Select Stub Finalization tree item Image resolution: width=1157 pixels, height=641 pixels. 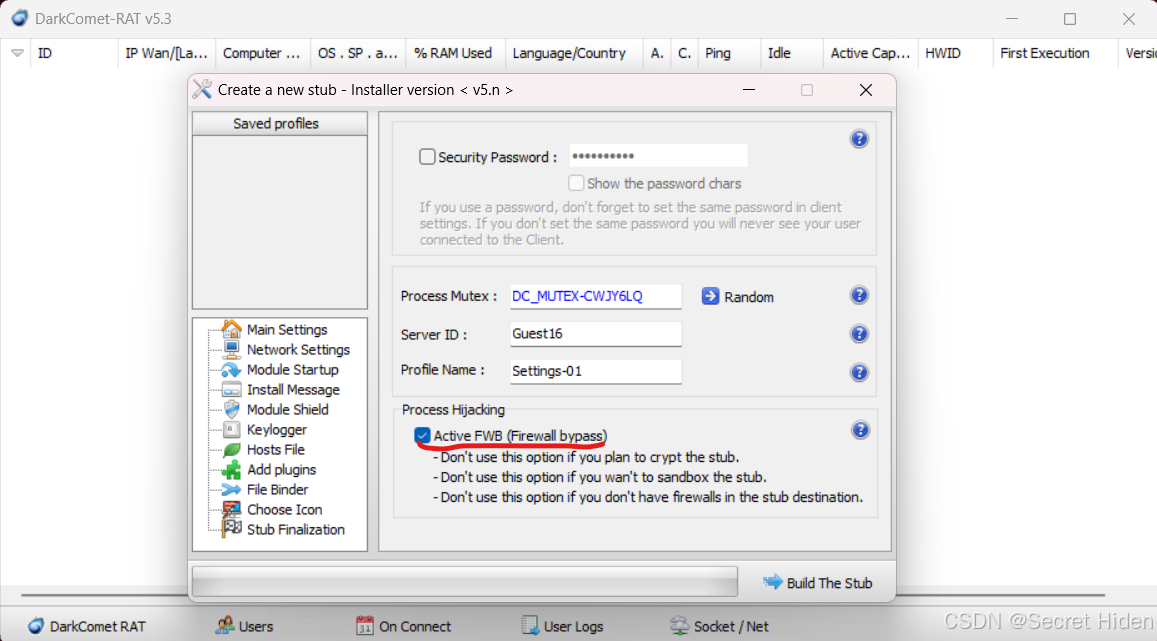click(x=295, y=530)
